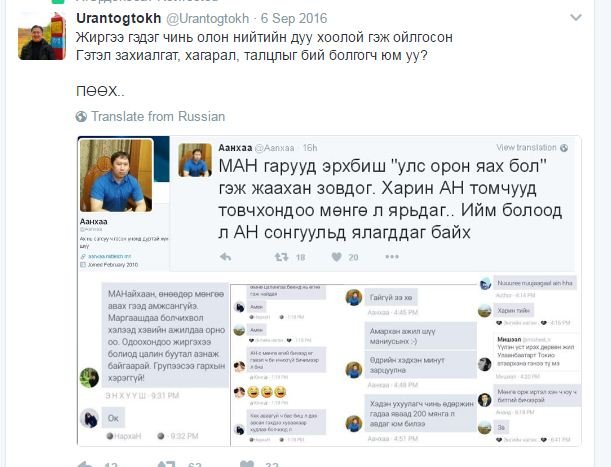Click Translate from Russian
Image resolution: width=611 pixels, height=467 pixels.
158,117
